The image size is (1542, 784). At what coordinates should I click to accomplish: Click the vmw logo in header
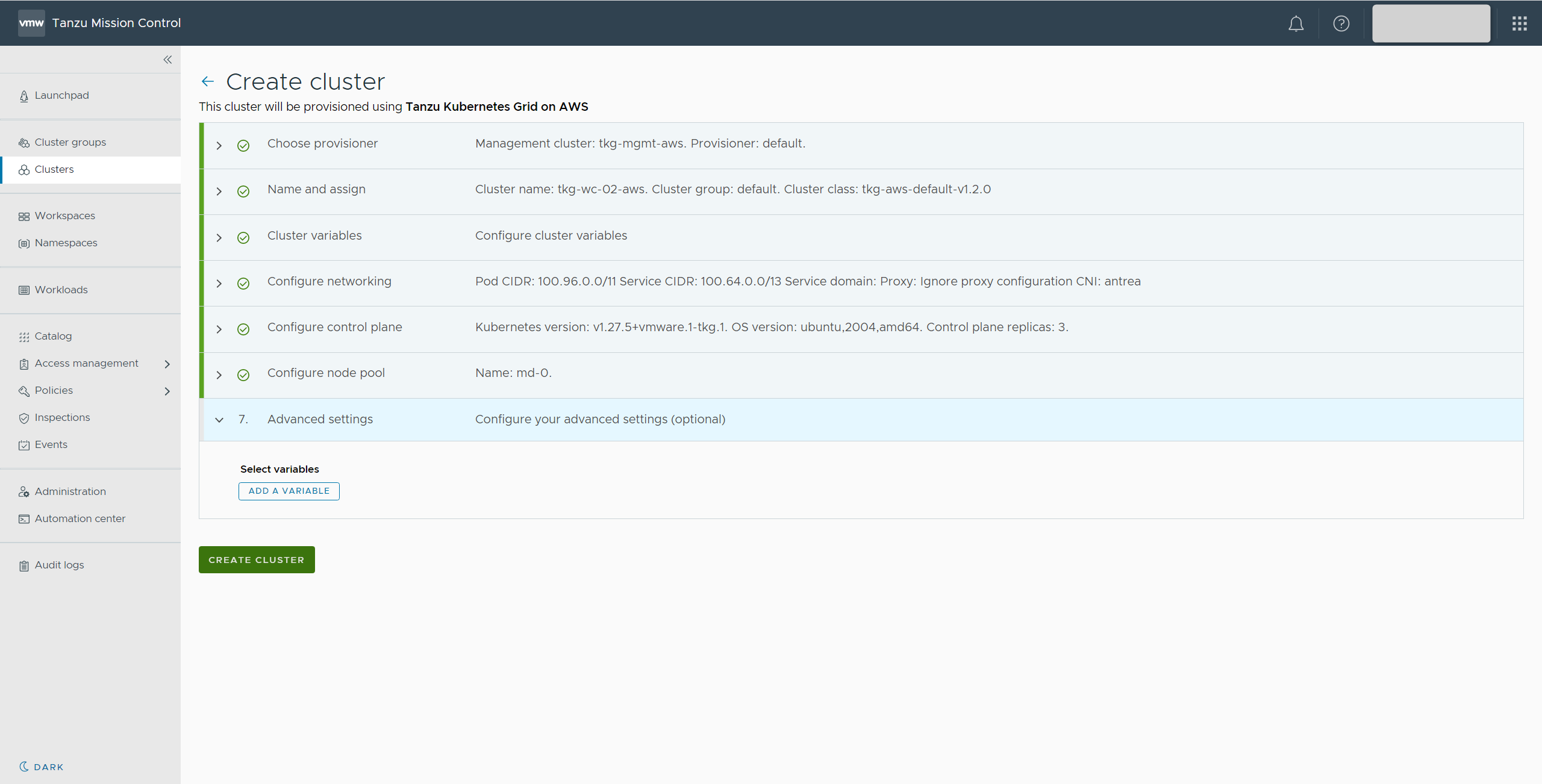click(31, 23)
